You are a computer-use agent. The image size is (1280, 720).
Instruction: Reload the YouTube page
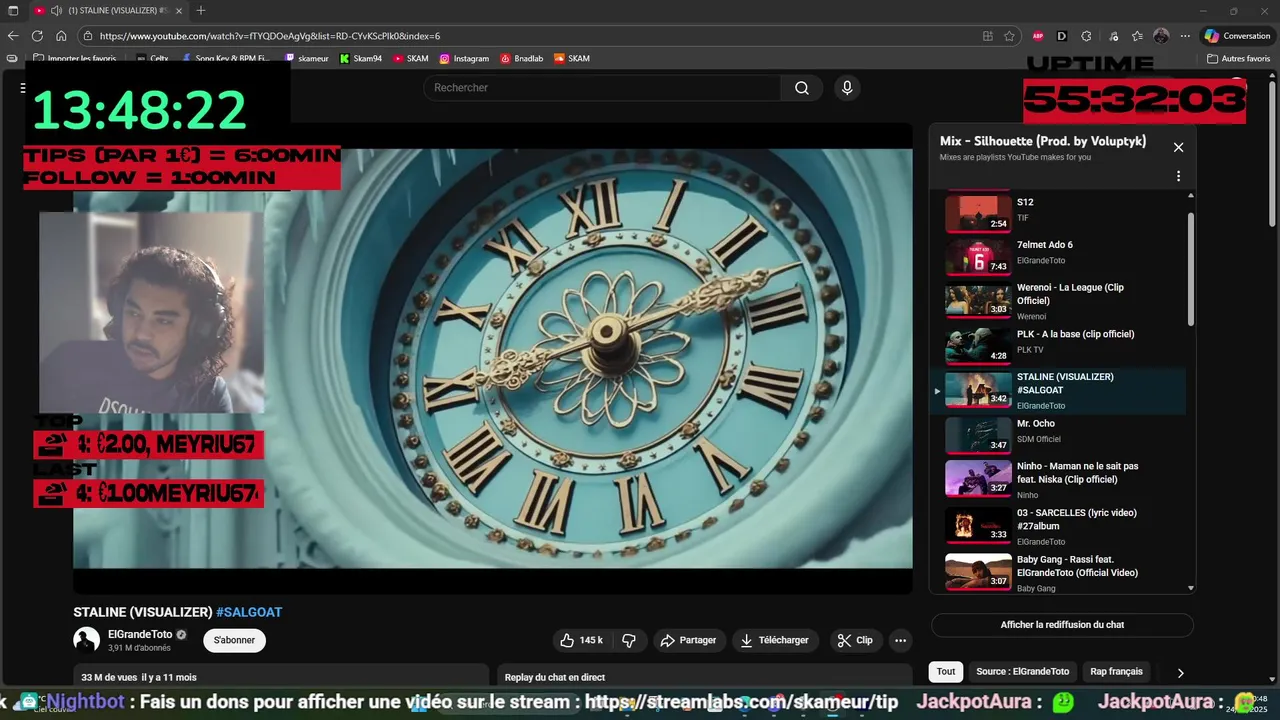[x=37, y=36]
